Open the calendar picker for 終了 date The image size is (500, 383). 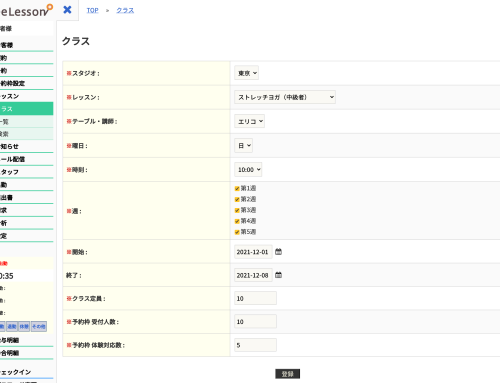pyautogui.click(x=278, y=275)
